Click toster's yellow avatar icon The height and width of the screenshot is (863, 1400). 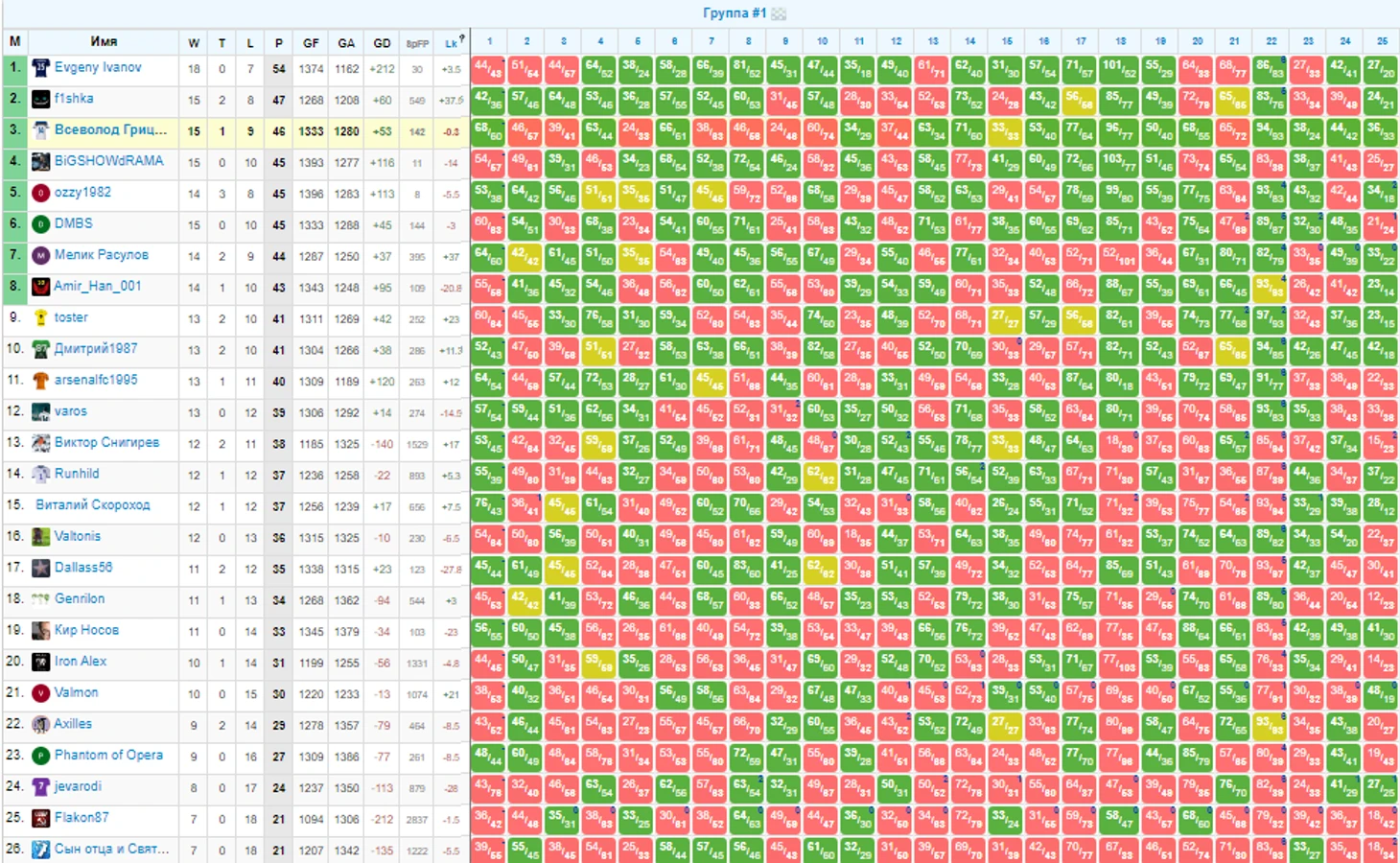40,318
